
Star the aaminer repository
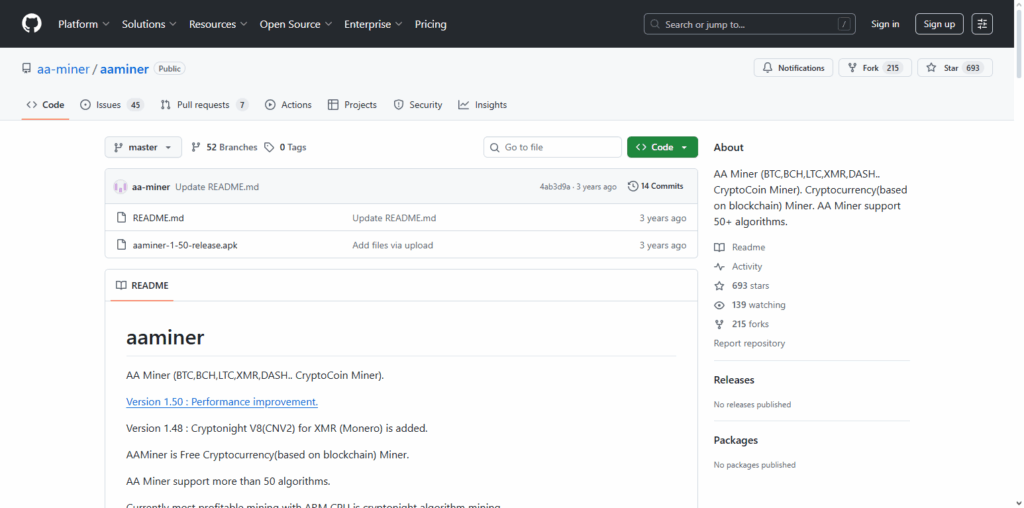click(x=944, y=68)
